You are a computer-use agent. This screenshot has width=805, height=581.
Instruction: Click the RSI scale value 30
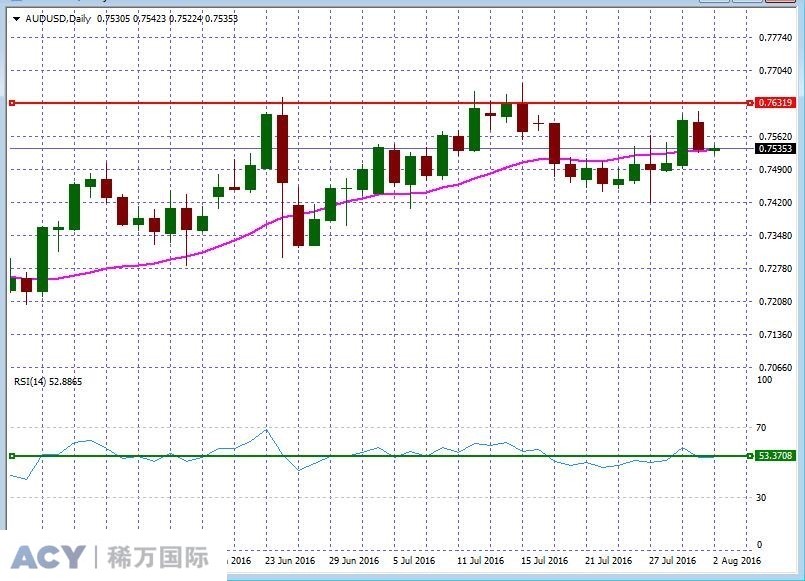point(761,497)
